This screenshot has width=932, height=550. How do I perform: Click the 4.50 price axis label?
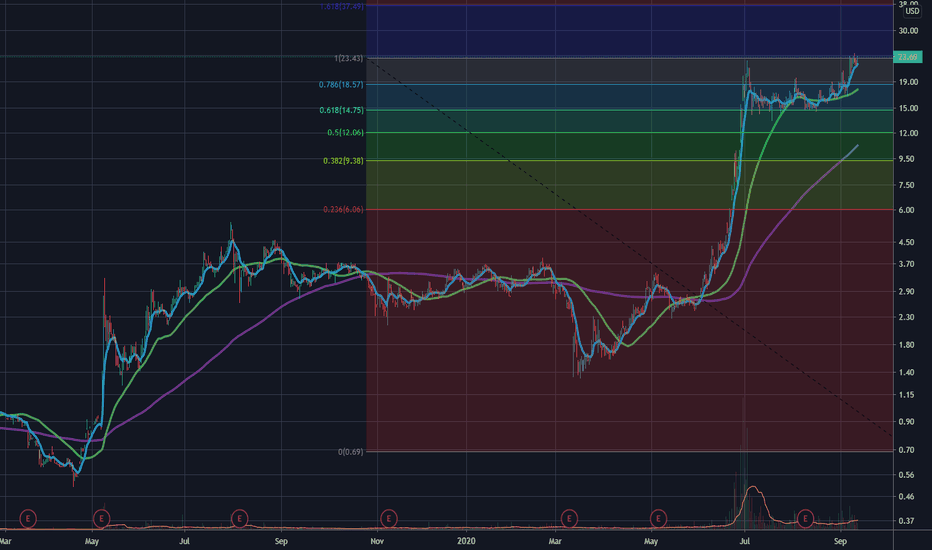(x=906, y=243)
